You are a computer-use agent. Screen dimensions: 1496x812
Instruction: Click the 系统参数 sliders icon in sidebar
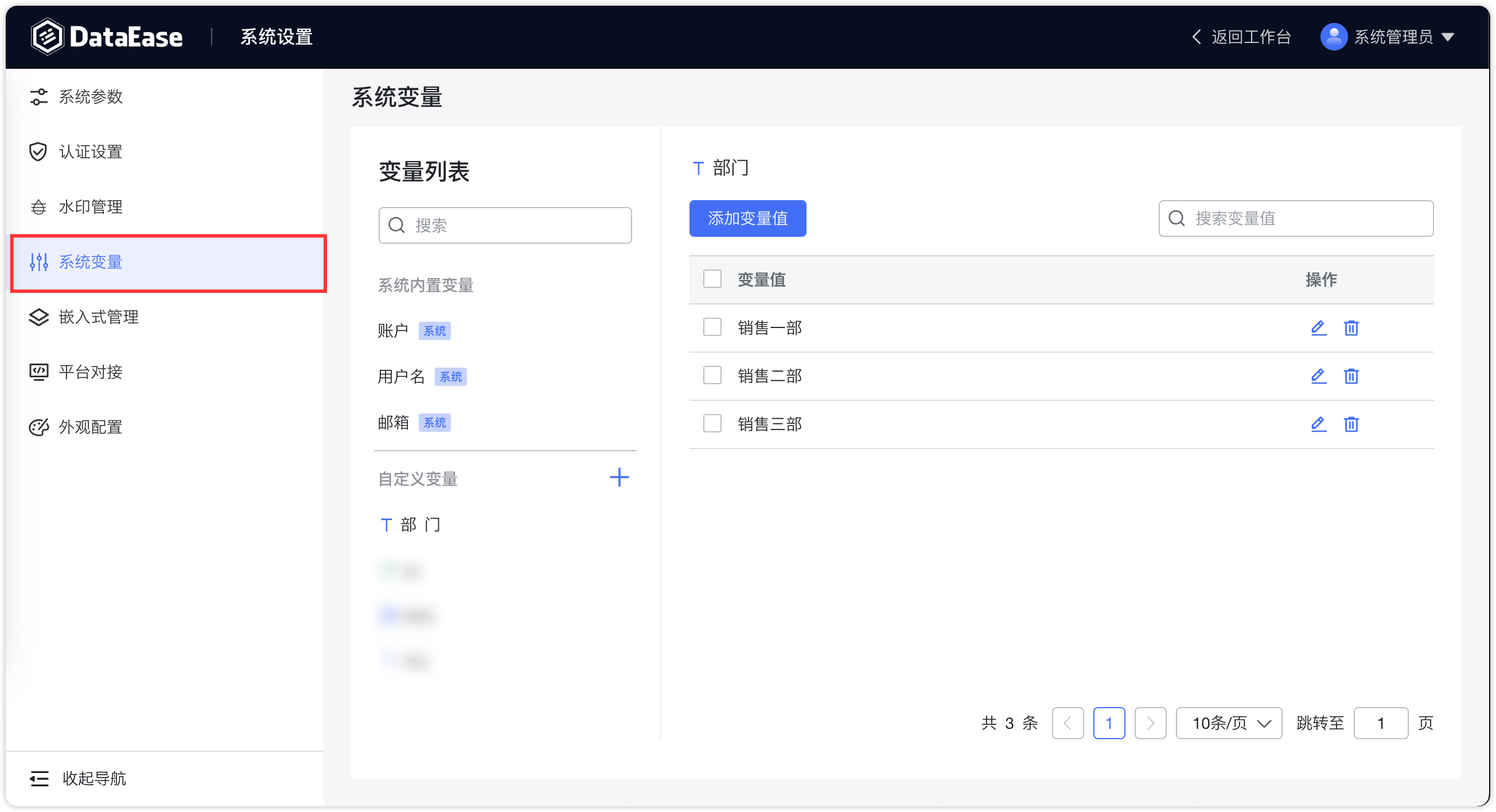tap(38, 97)
